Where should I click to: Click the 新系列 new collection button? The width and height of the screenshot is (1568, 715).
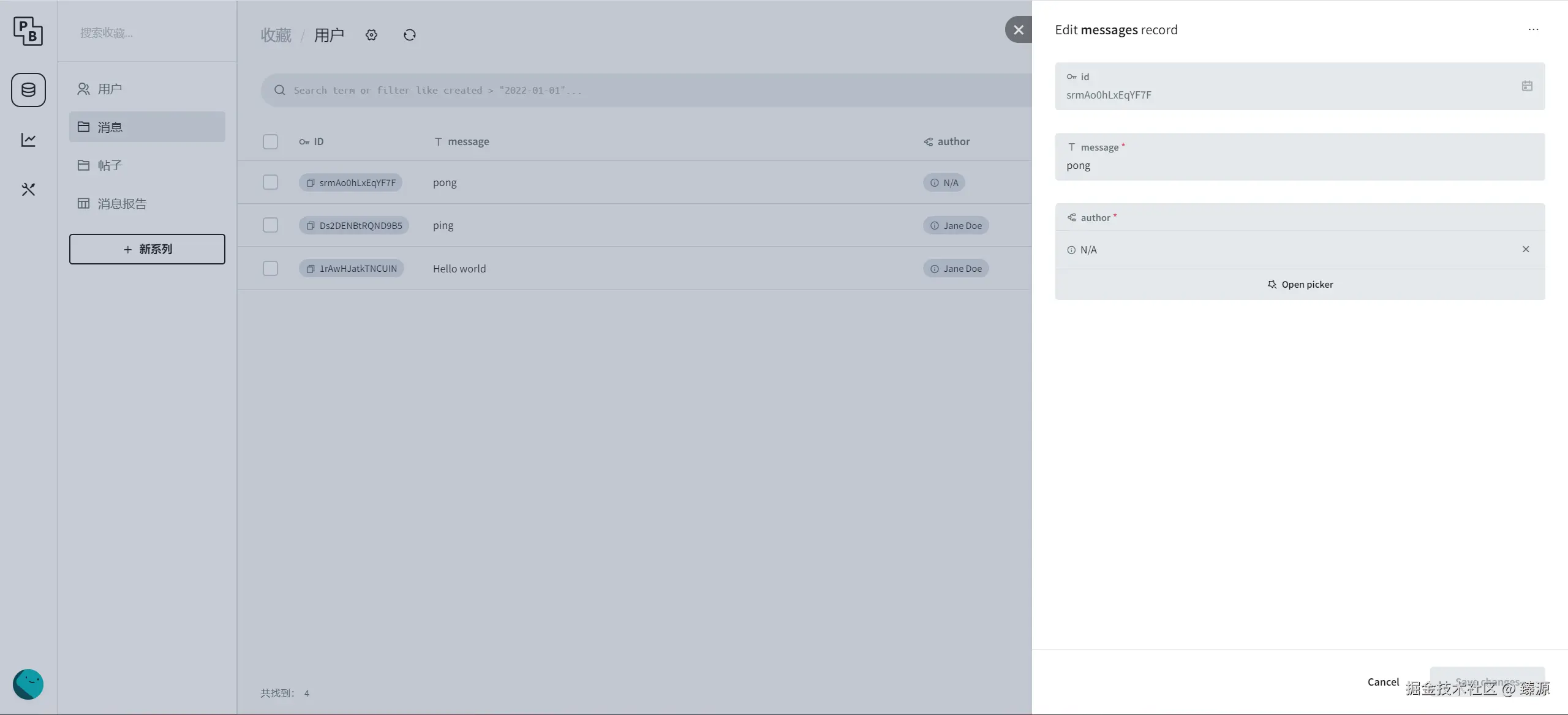[x=147, y=249]
